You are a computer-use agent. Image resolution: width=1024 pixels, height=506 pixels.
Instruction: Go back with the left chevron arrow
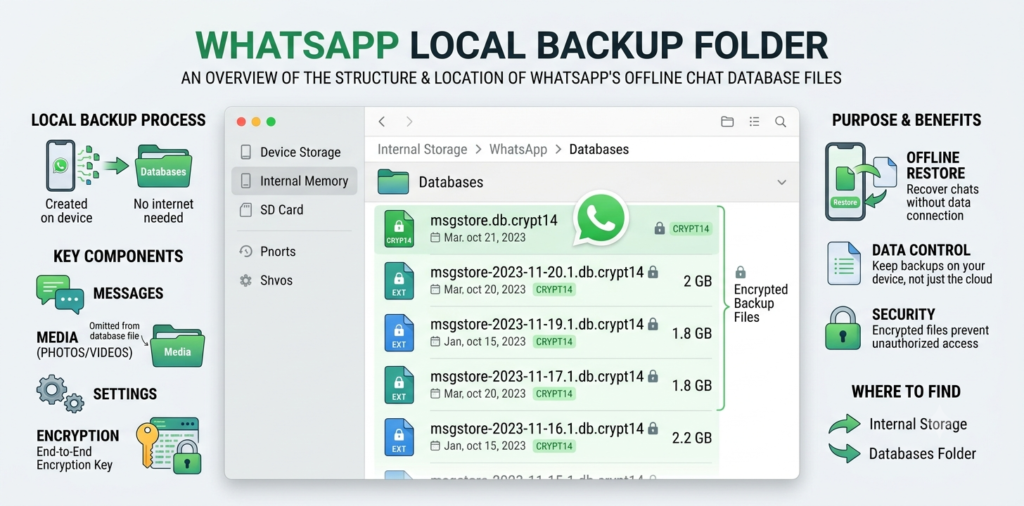tap(382, 121)
